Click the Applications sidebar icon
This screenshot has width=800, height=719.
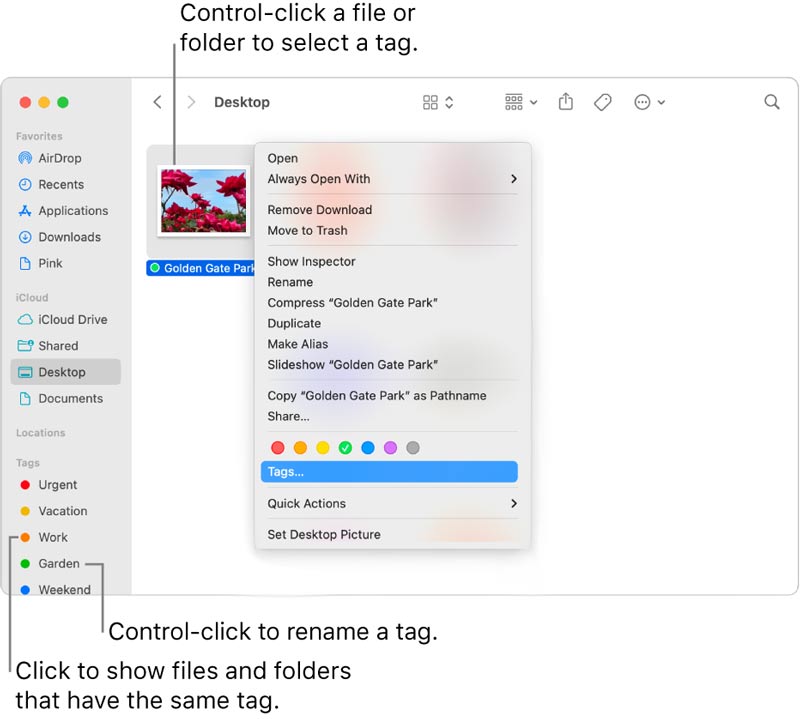25,211
